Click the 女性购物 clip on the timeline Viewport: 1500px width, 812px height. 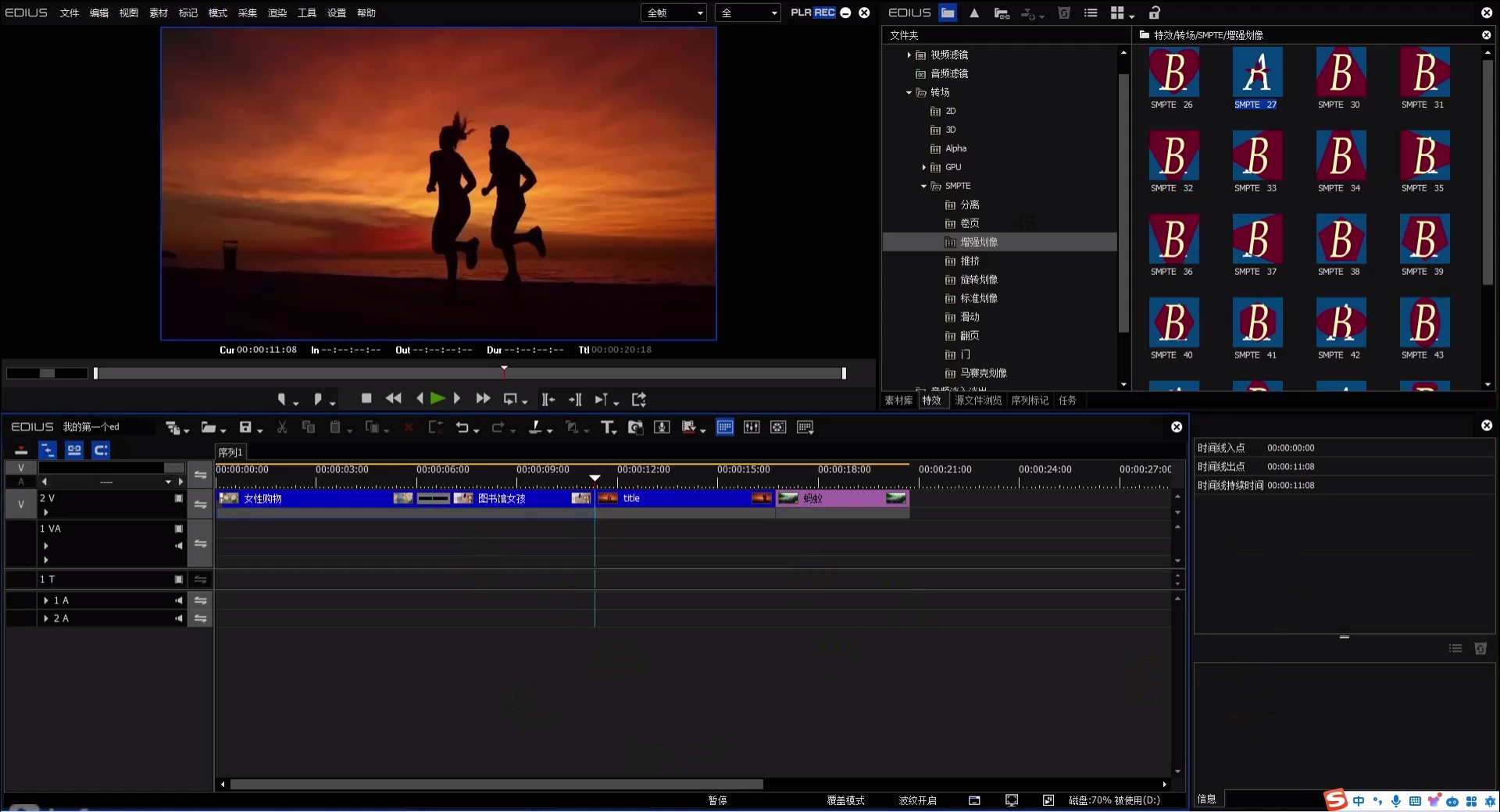[316, 498]
